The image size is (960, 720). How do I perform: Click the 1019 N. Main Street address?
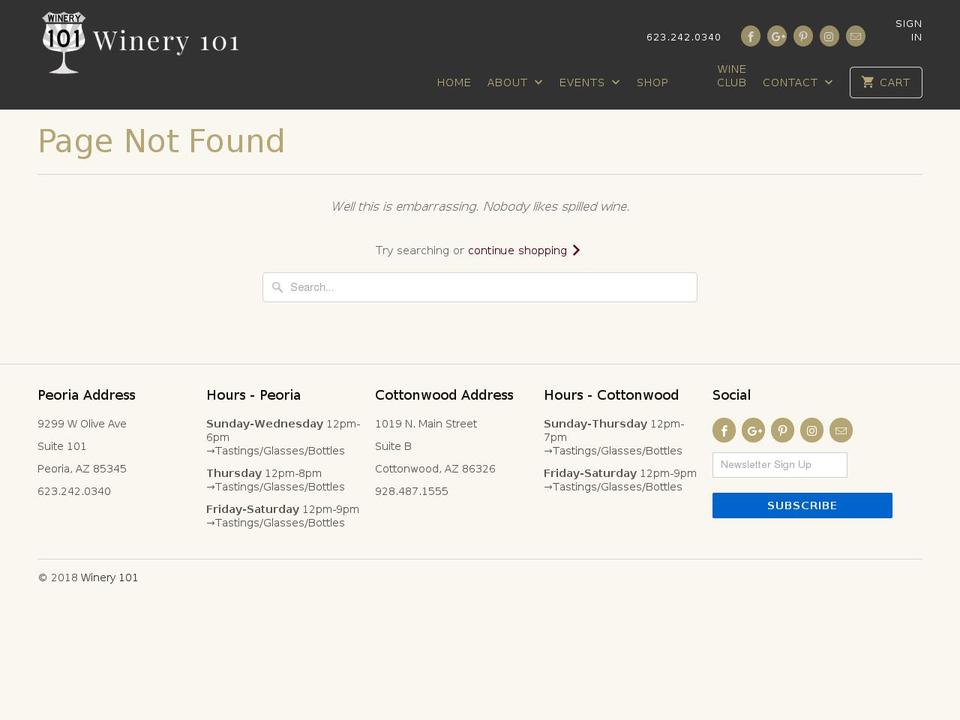pos(426,424)
